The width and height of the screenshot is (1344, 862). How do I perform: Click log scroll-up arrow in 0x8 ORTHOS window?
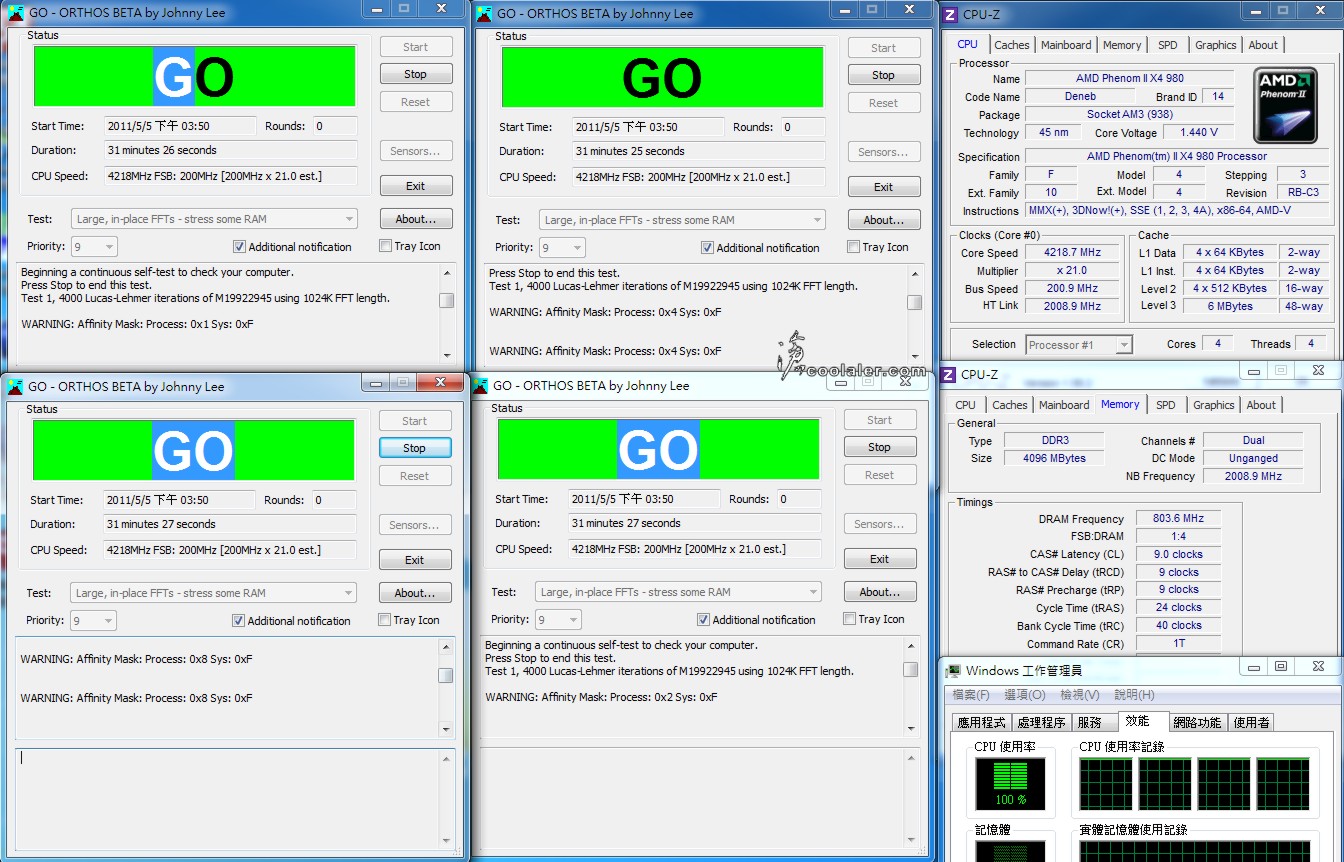coord(446,647)
